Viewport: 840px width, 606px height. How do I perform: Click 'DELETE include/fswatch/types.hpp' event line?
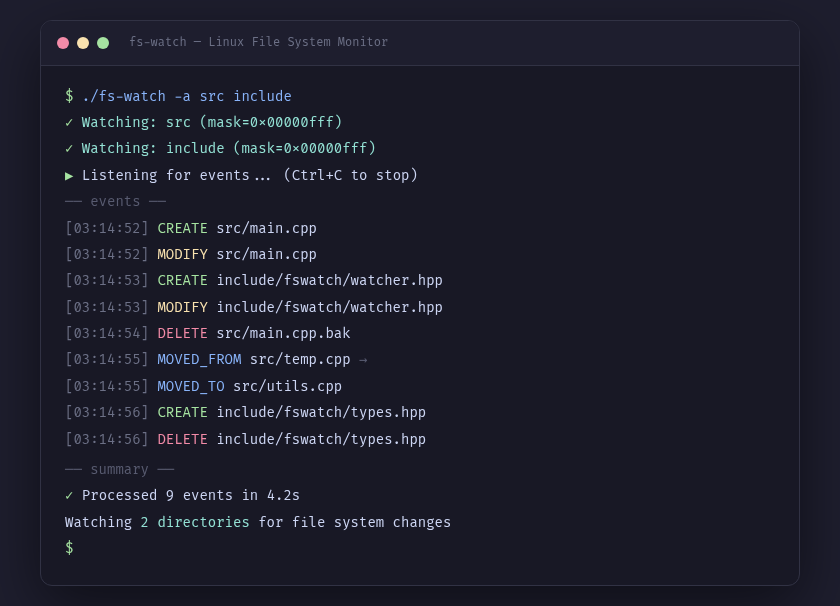coord(245,439)
